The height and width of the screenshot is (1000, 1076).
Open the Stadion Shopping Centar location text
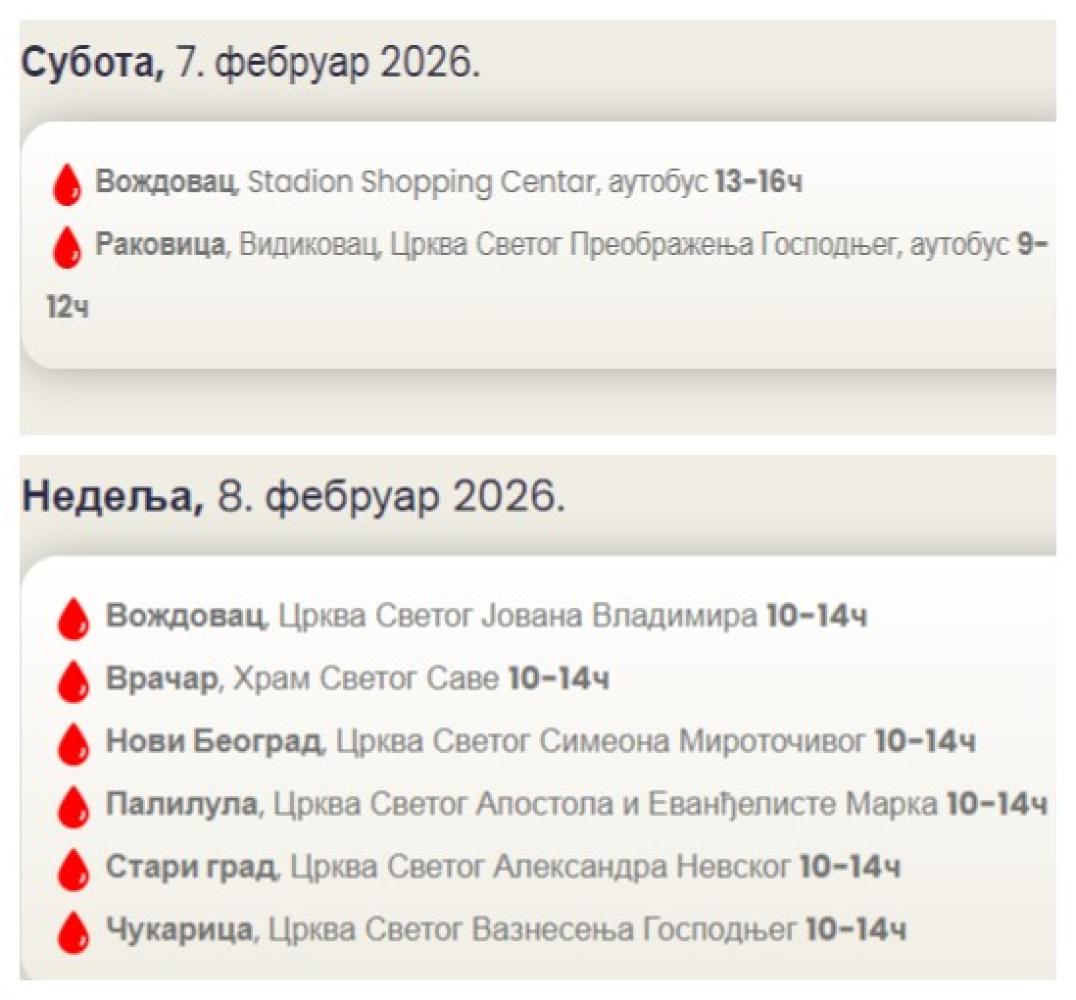pyautogui.click(x=423, y=183)
